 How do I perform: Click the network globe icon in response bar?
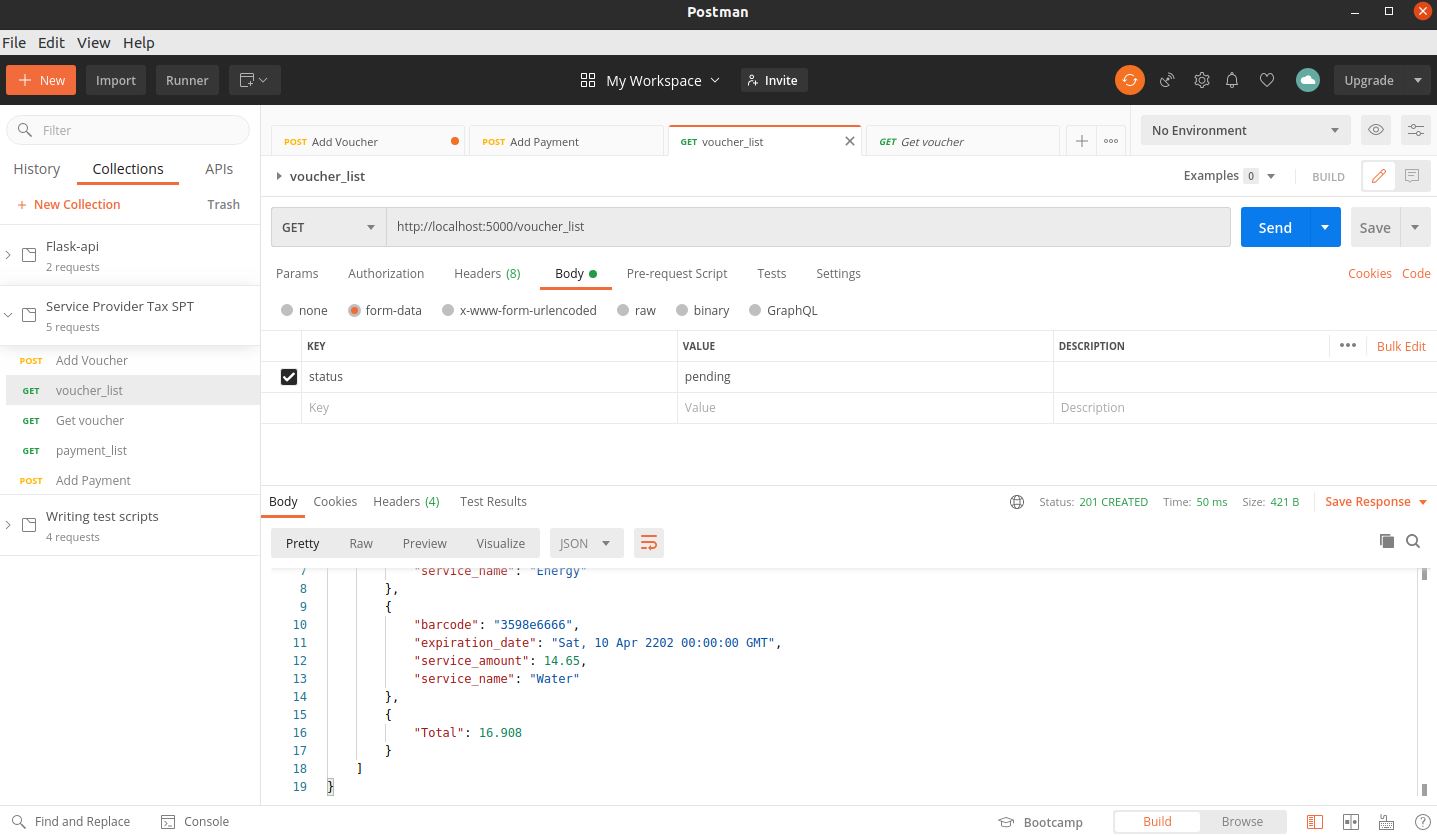pyautogui.click(x=1017, y=502)
